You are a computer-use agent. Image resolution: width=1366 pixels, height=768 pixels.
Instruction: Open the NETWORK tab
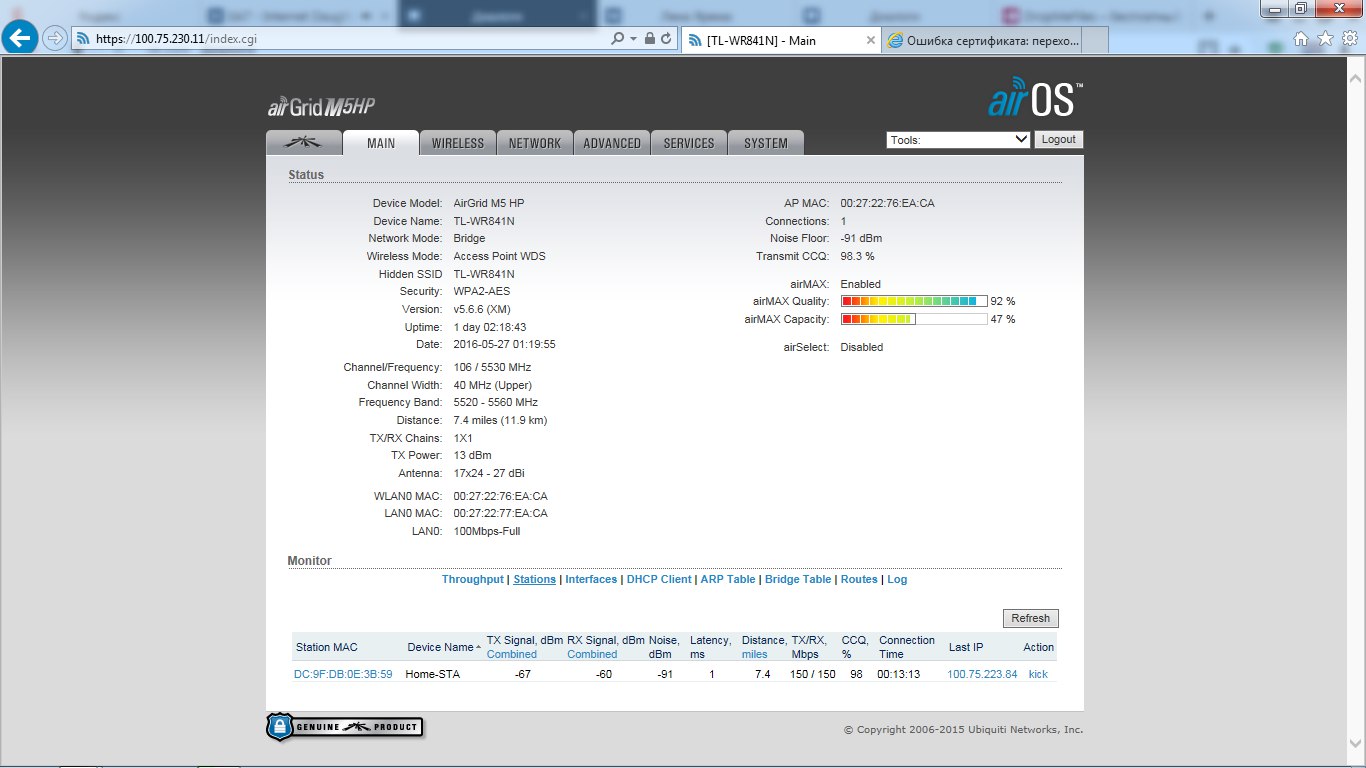pyautogui.click(x=535, y=143)
